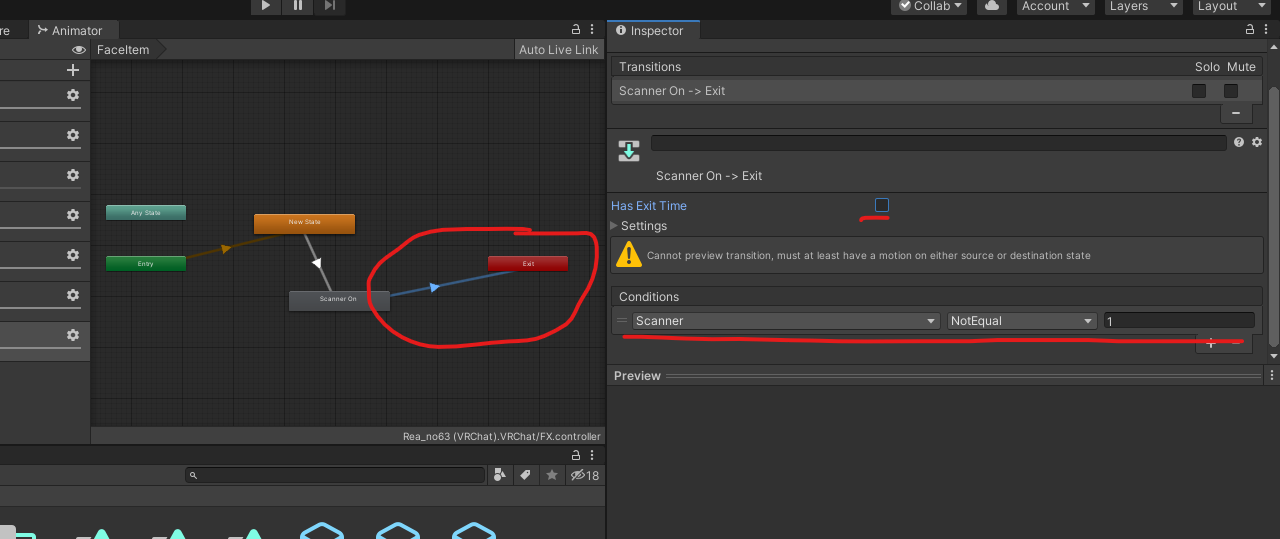Open the Scanner parameter dropdown in Conditions

(785, 321)
